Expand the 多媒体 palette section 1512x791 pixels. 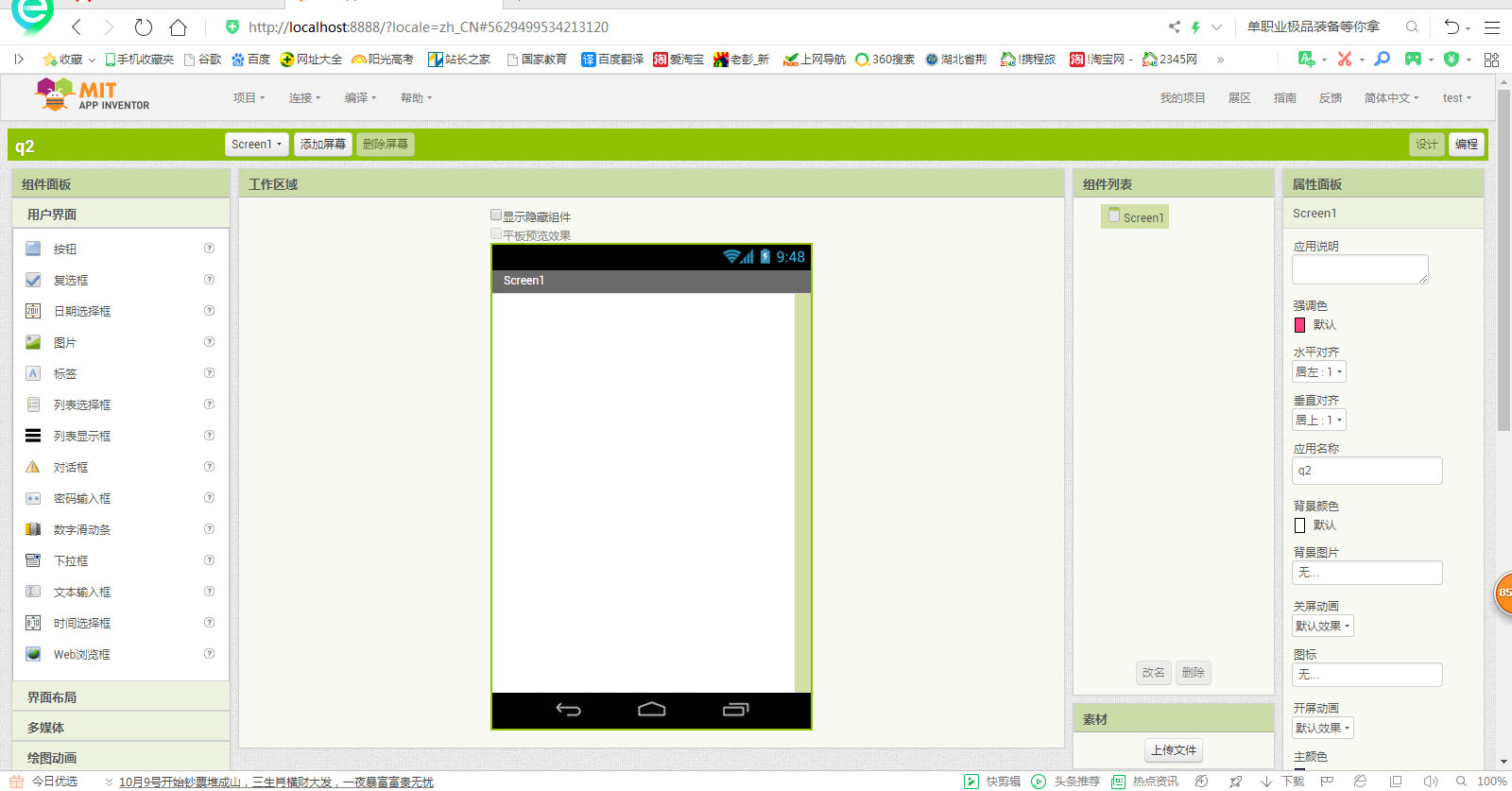(121, 728)
